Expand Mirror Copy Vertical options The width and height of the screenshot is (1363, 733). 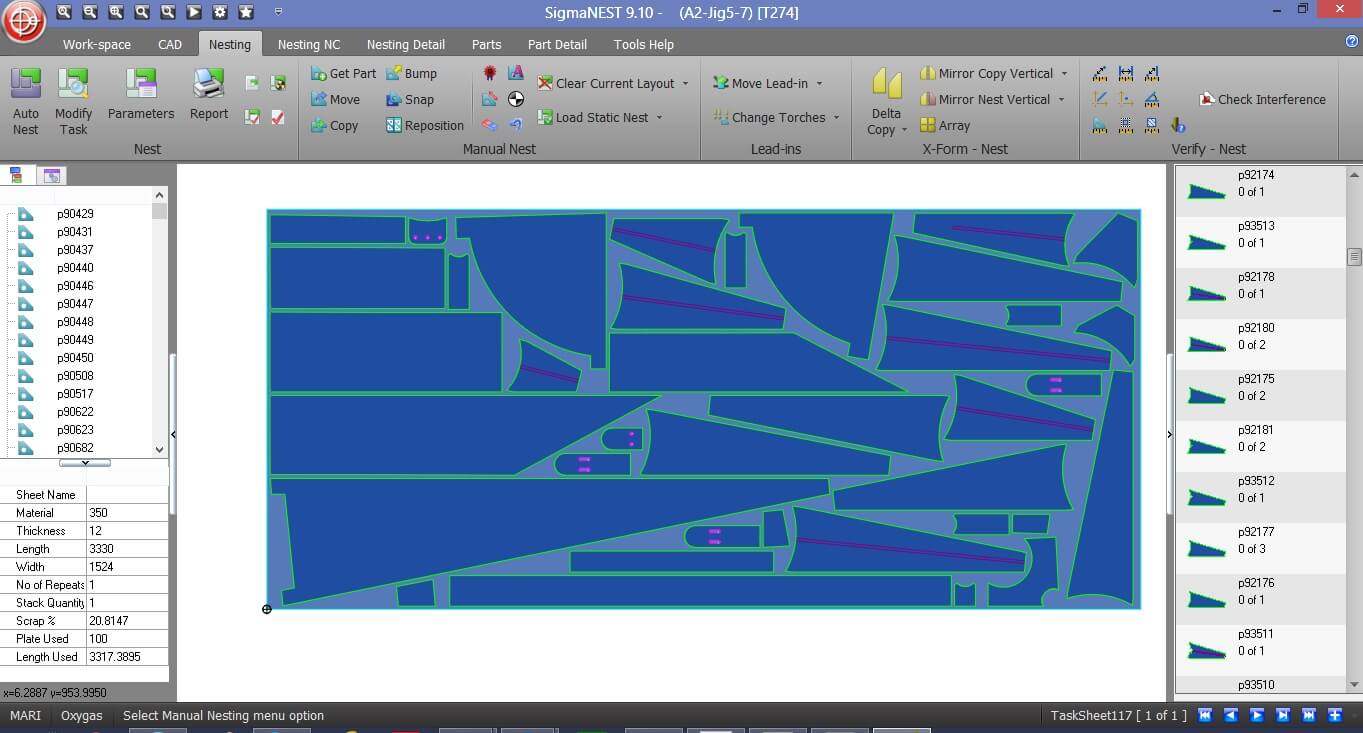1064,74
